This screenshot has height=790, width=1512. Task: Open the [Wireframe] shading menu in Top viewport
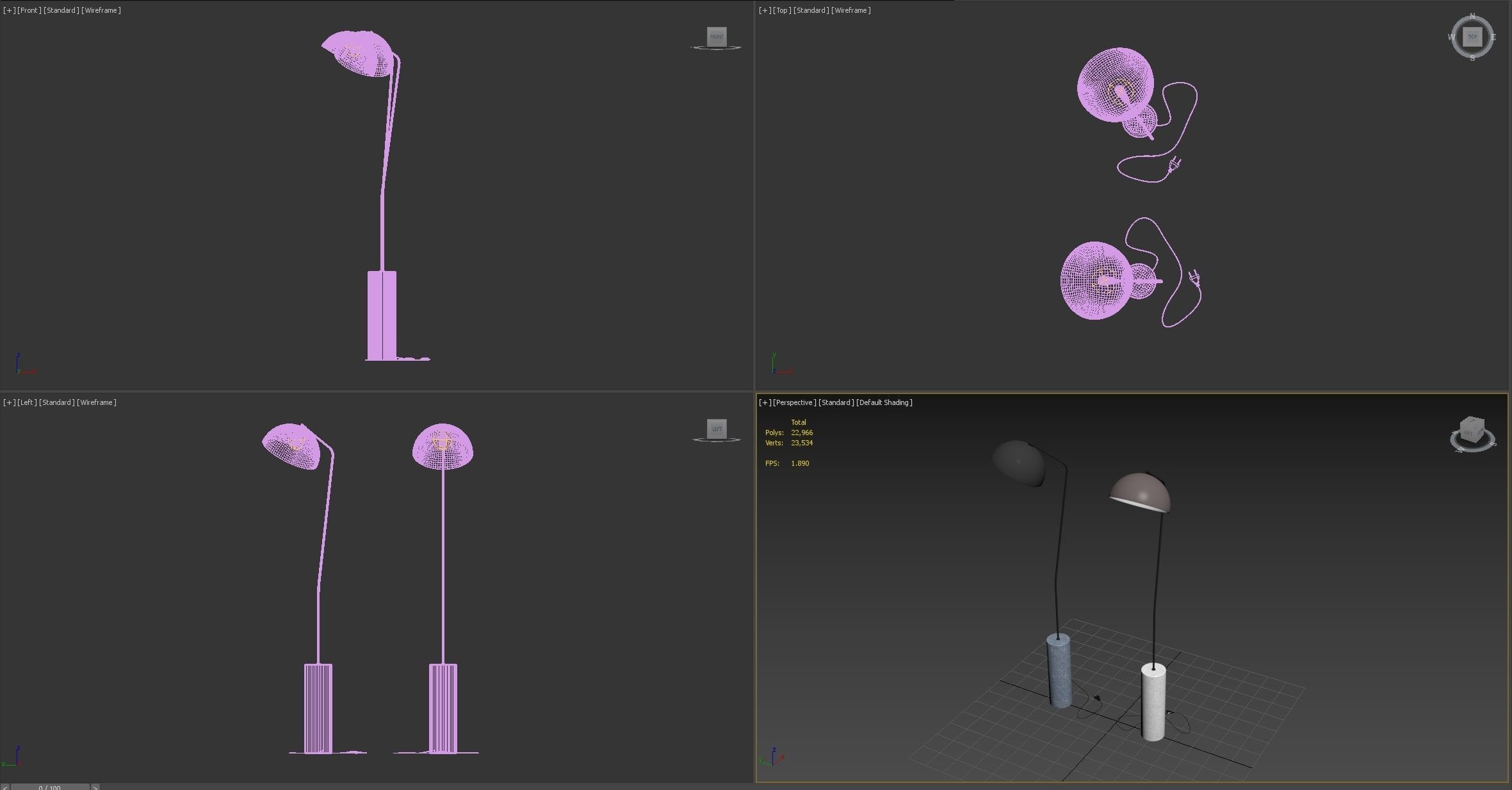point(850,10)
